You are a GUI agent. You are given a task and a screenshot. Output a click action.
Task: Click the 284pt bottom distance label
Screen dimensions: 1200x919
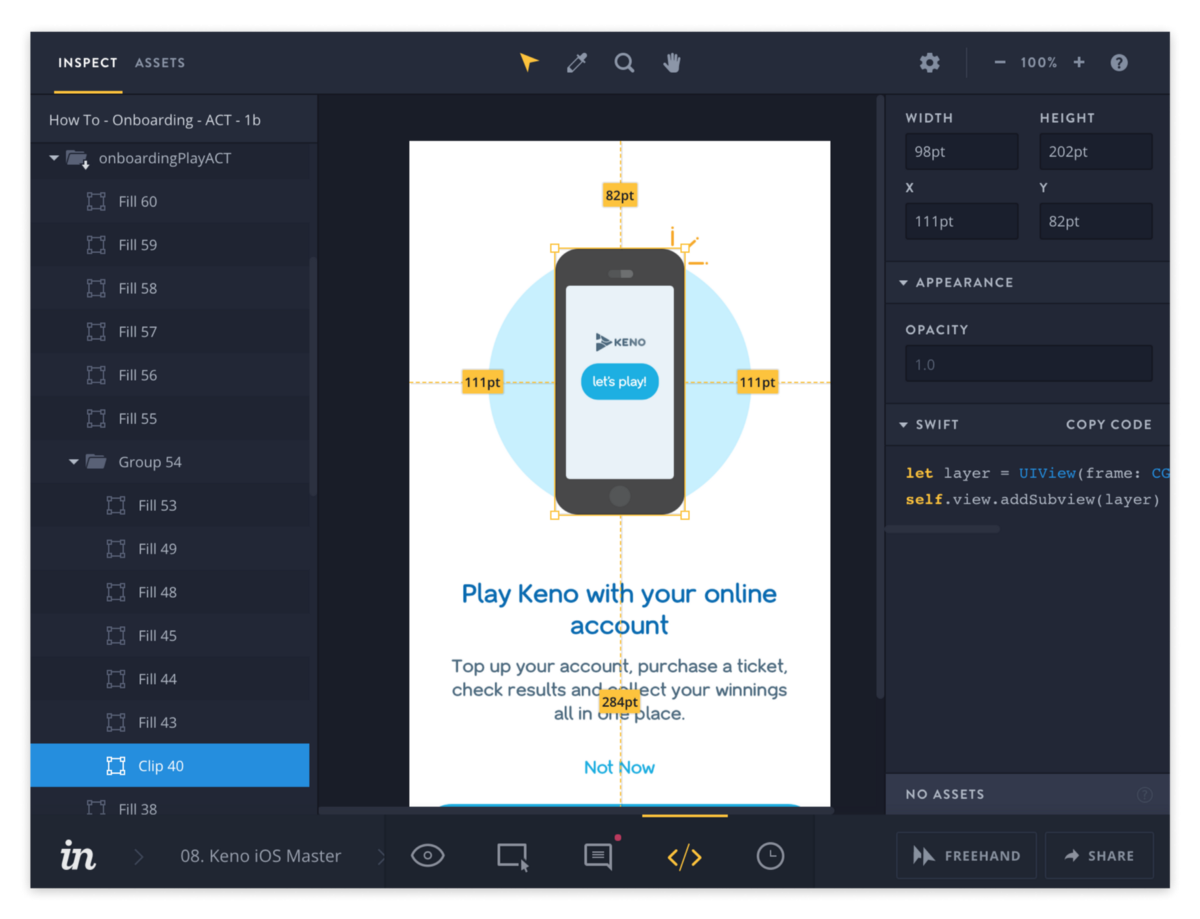tap(619, 702)
